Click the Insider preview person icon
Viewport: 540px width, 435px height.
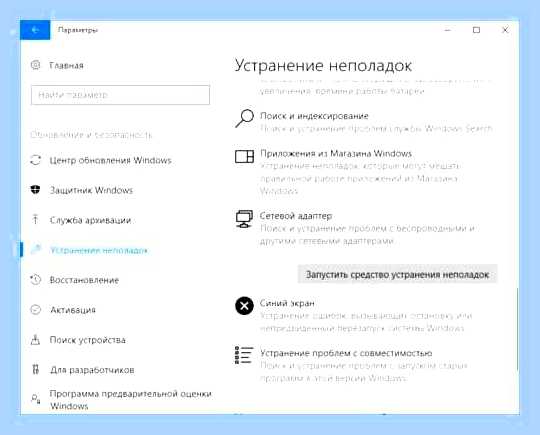[x=35, y=400]
